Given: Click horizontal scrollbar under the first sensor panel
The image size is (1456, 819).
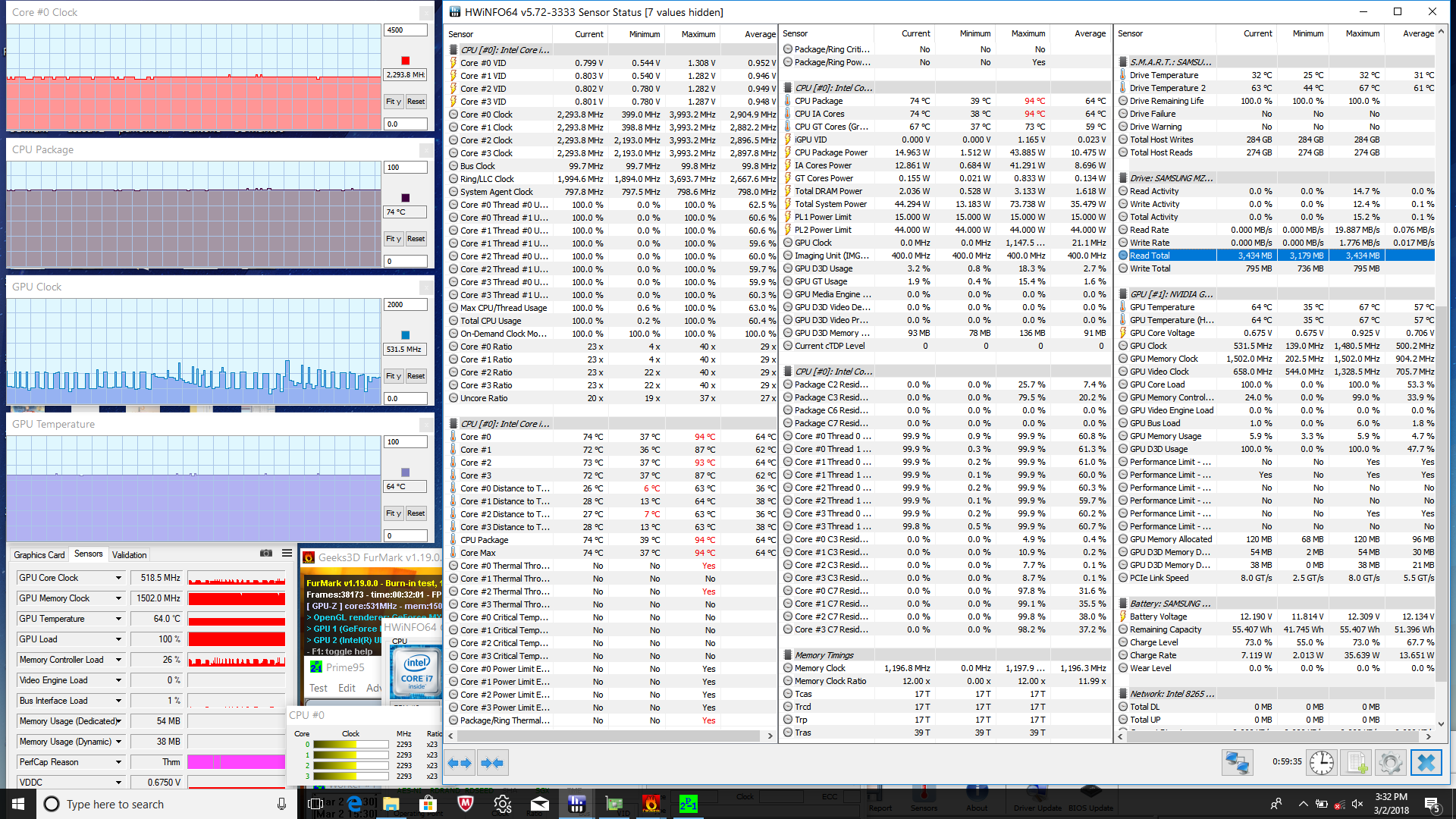Looking at the screenshot, I should (610, 736).
